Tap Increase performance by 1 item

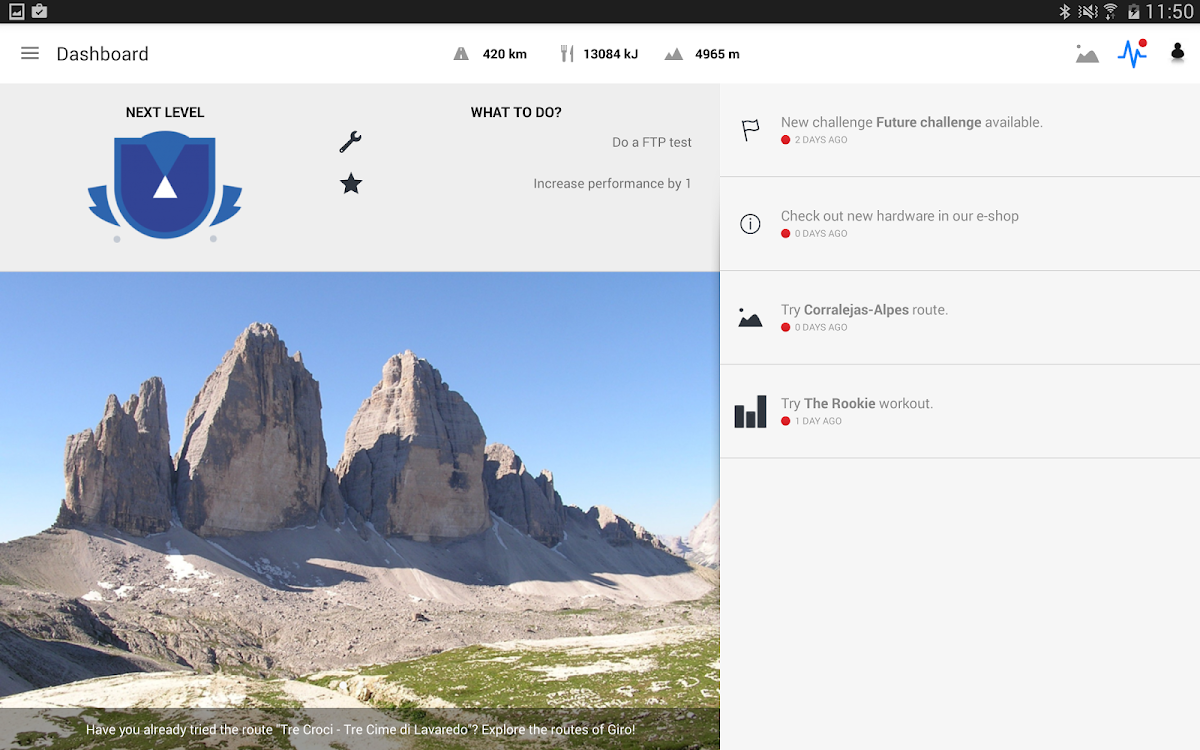pyautogui.click(x=612, y=184)
